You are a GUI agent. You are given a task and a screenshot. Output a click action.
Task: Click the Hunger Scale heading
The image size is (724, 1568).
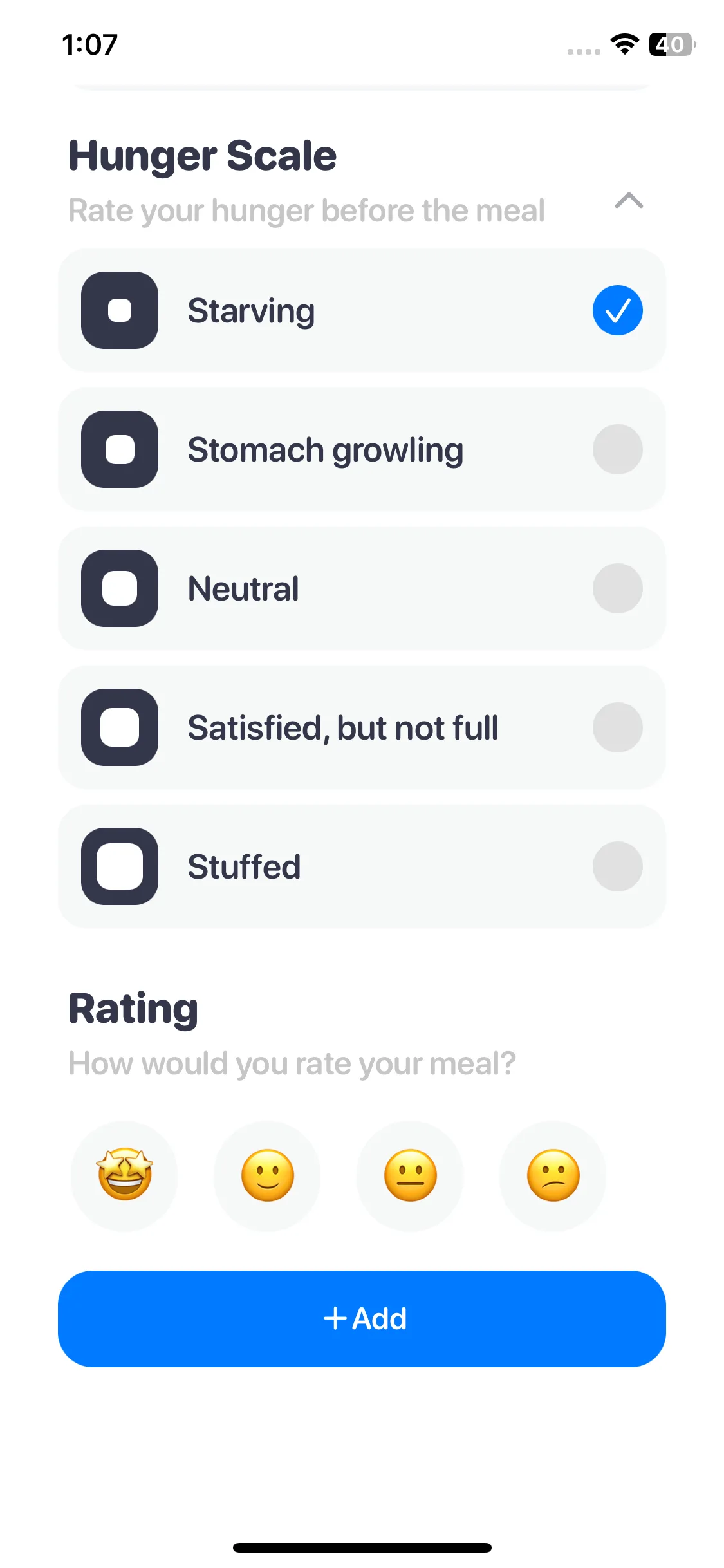tap(202, 156)
